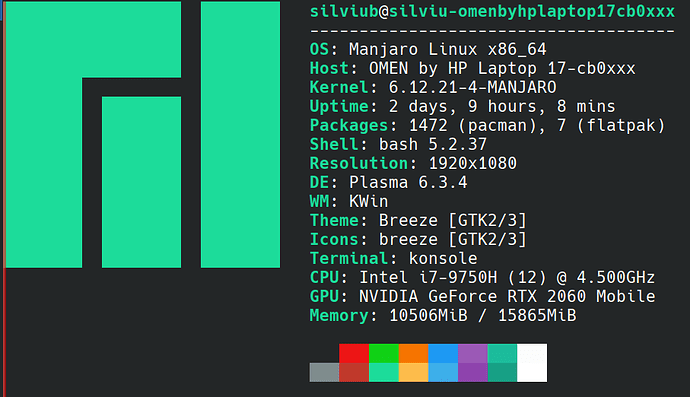Select the orange color block
690x397 pixels.
coord(413,353)
